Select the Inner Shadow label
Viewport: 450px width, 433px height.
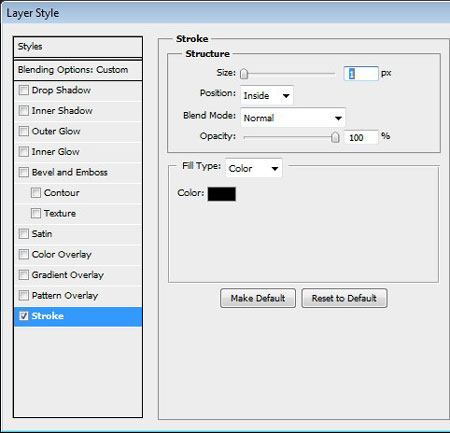point(62,110)
